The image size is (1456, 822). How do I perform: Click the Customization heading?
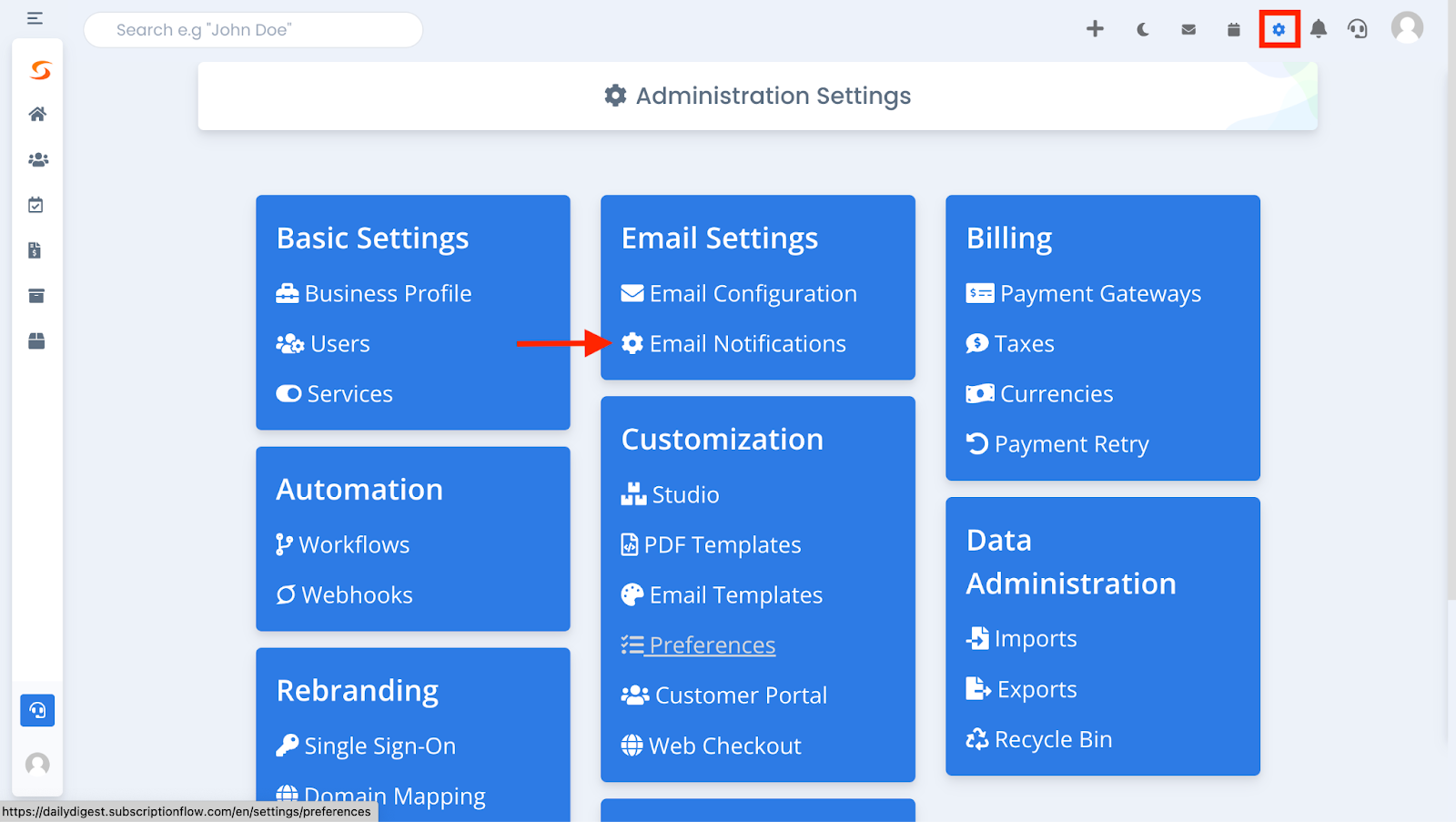click(723, 439)
